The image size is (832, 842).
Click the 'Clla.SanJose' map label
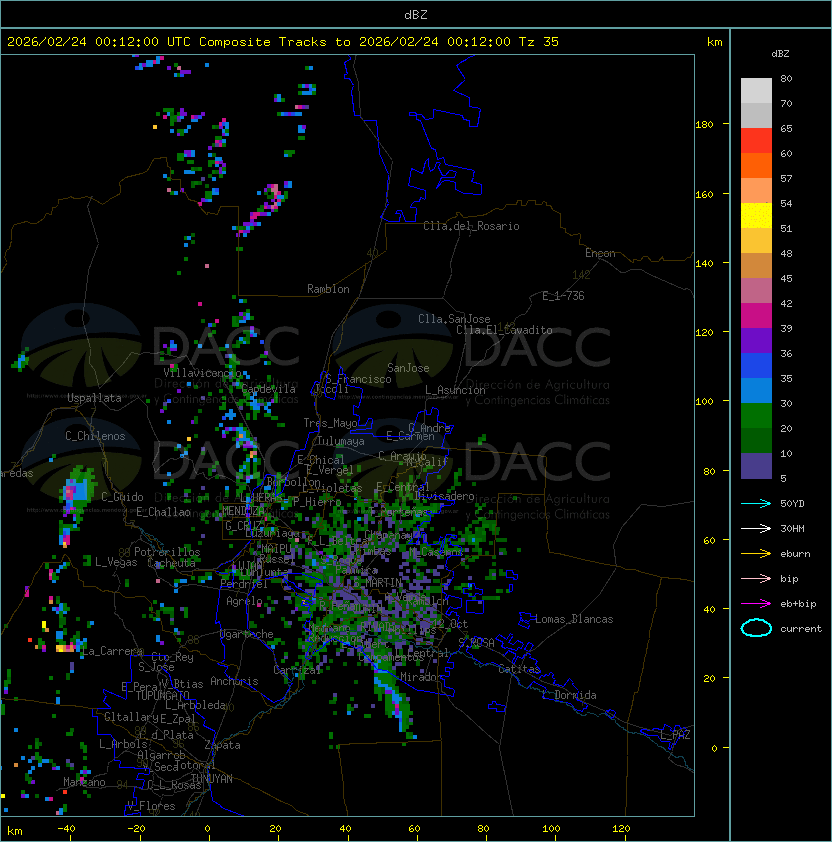click(x=454, y=319)
